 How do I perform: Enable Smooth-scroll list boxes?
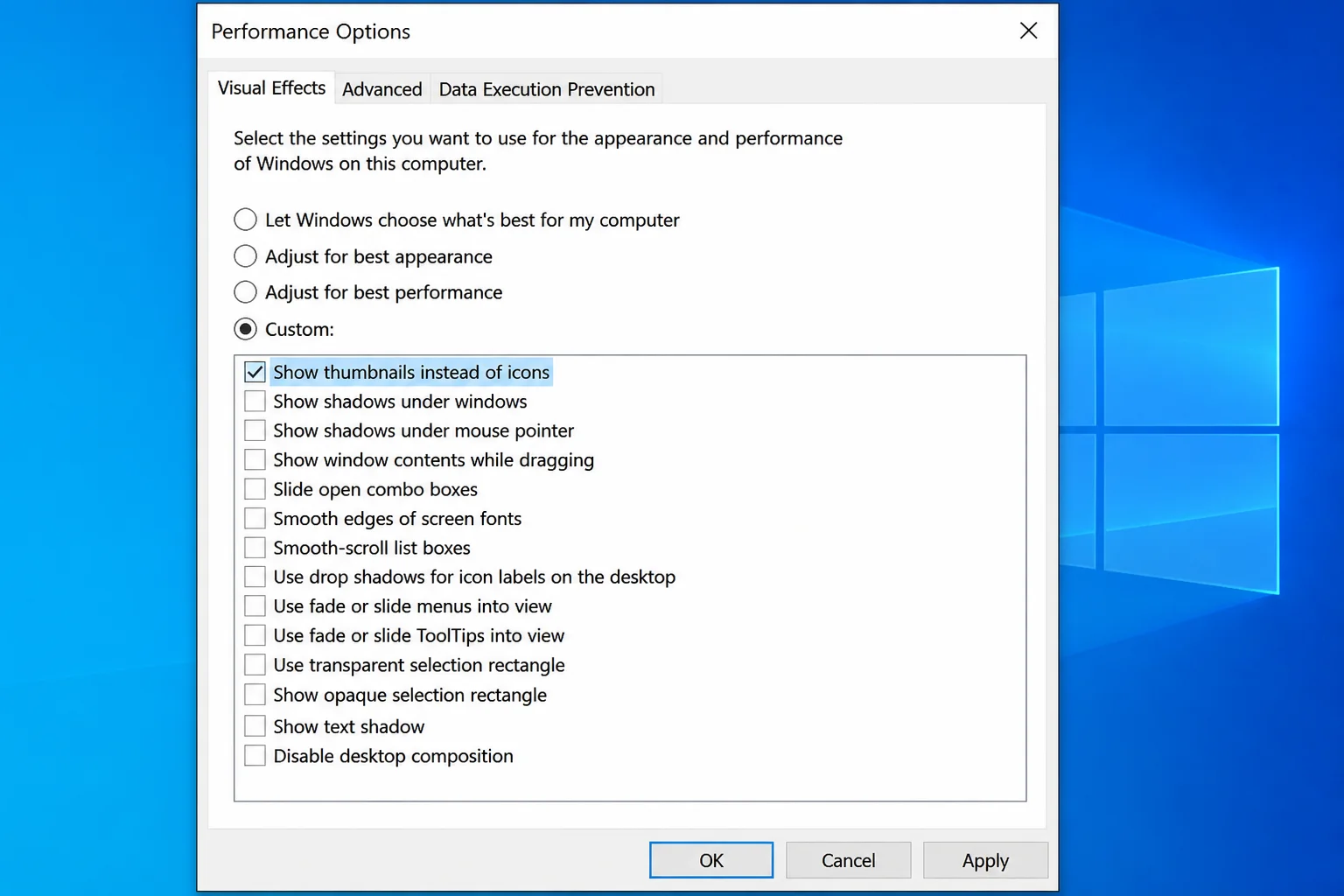tap(255, 548)
